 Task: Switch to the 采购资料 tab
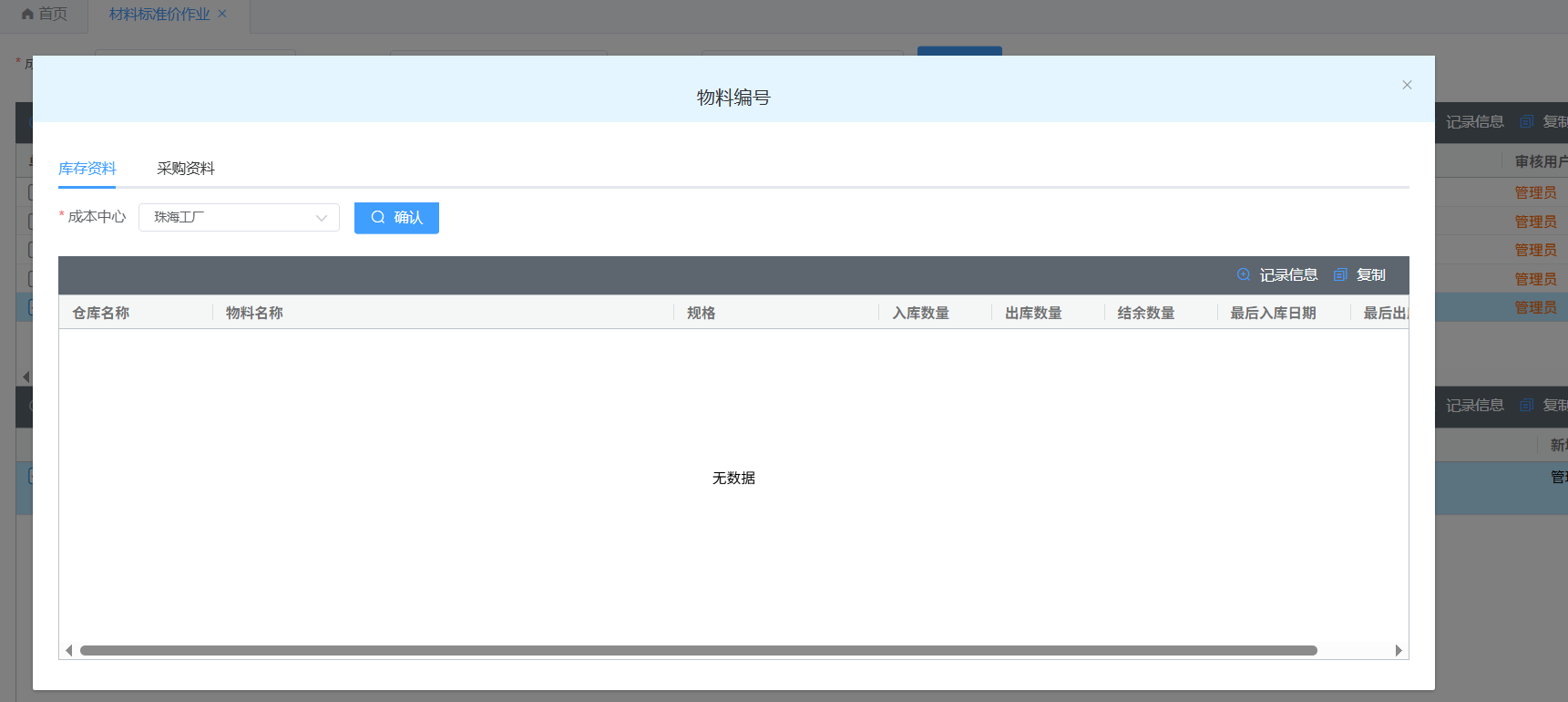pos(186,169)
